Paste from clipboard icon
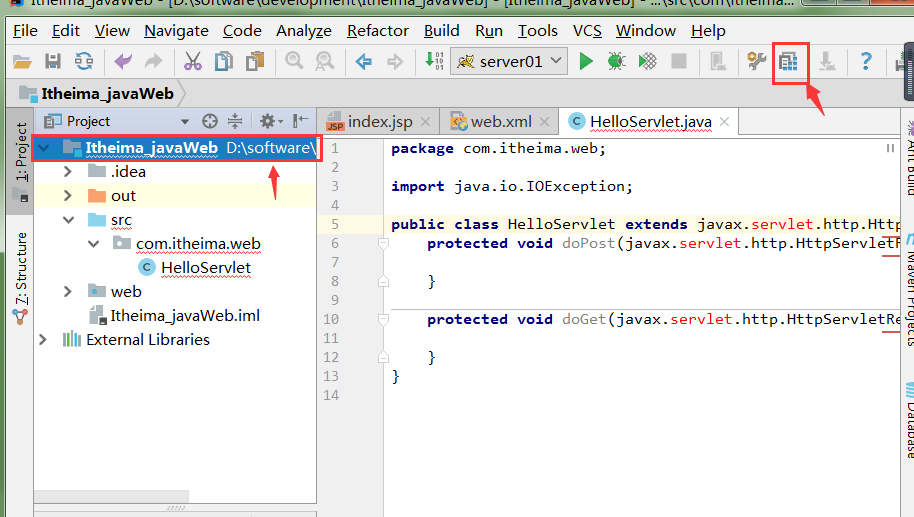914x517 pixels. coord(255,61)
